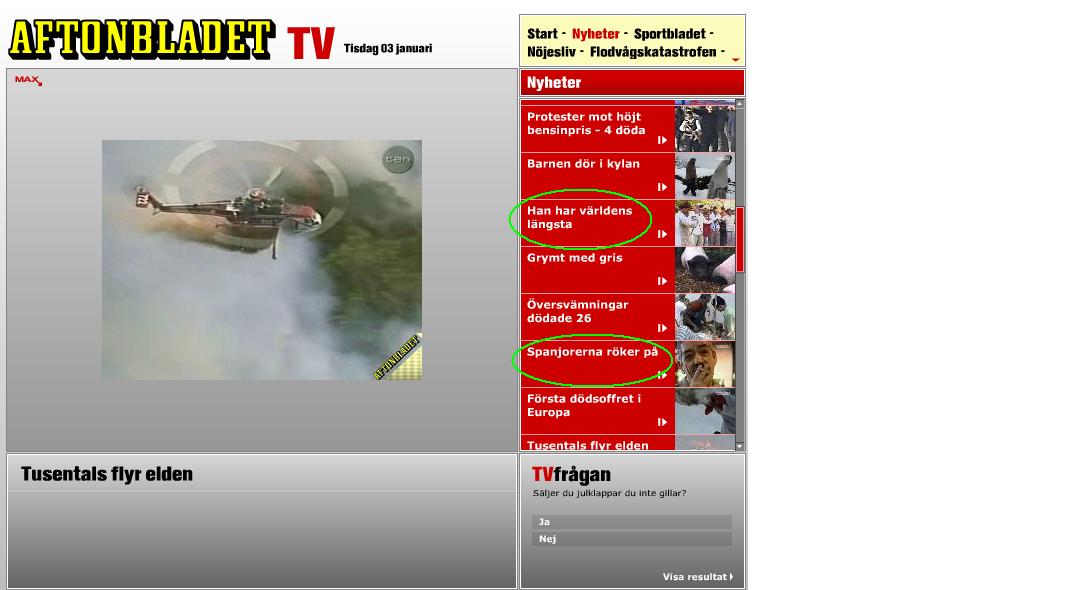Open 'Tusentals flyr elden' list item
Screen dimensions: 1088x590
pyautogui.click(x=597, y=444)
